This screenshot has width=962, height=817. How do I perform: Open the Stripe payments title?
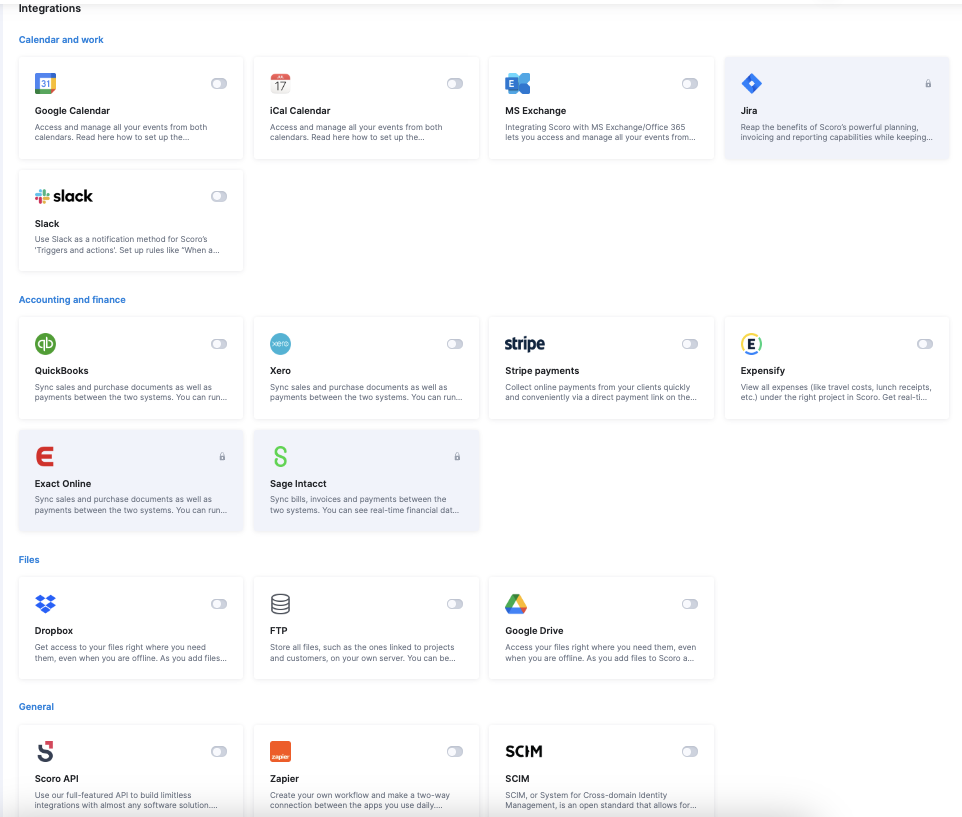542,371
